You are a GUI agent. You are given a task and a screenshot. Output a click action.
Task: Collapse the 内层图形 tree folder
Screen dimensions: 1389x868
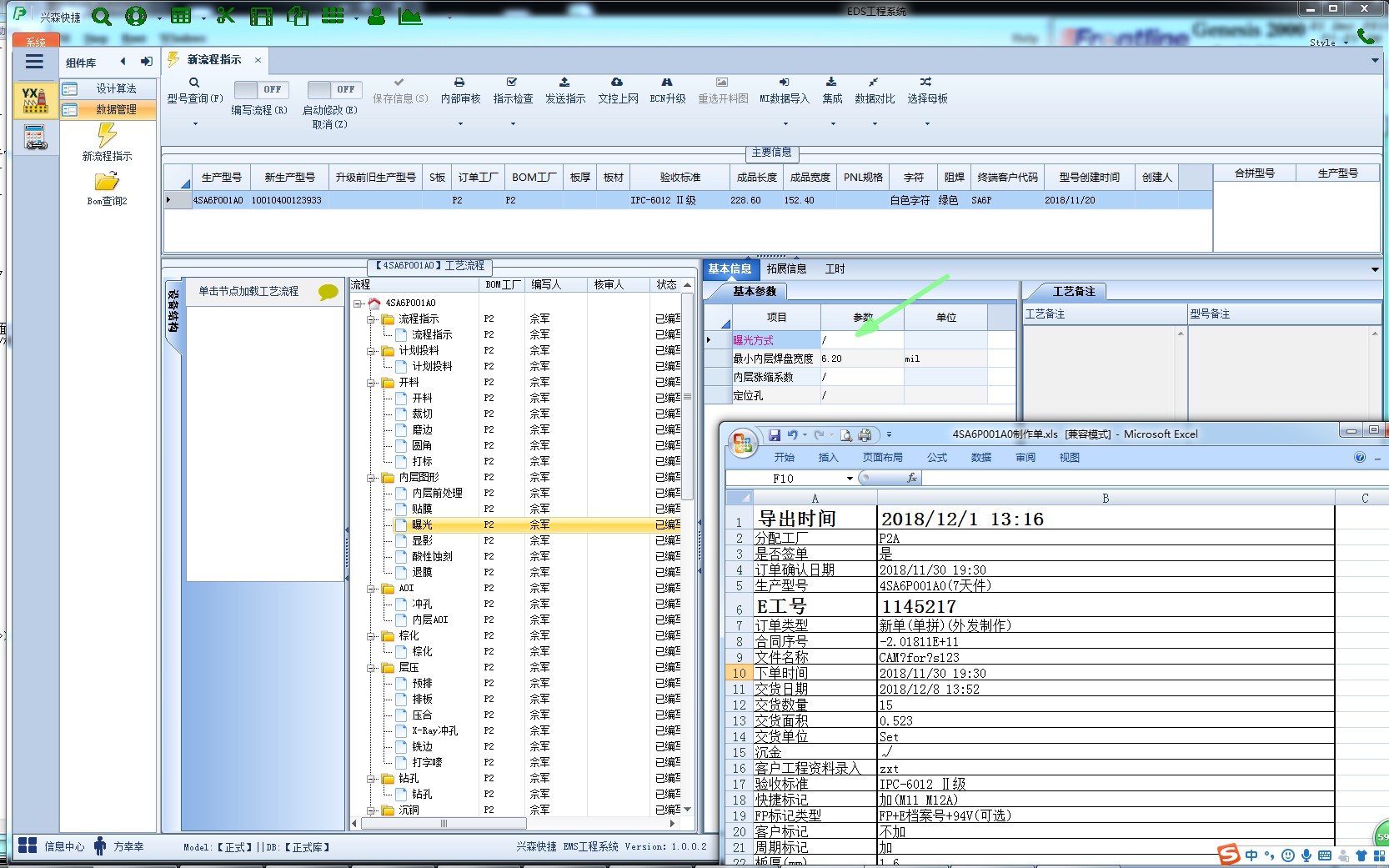(x=371, y=478)
